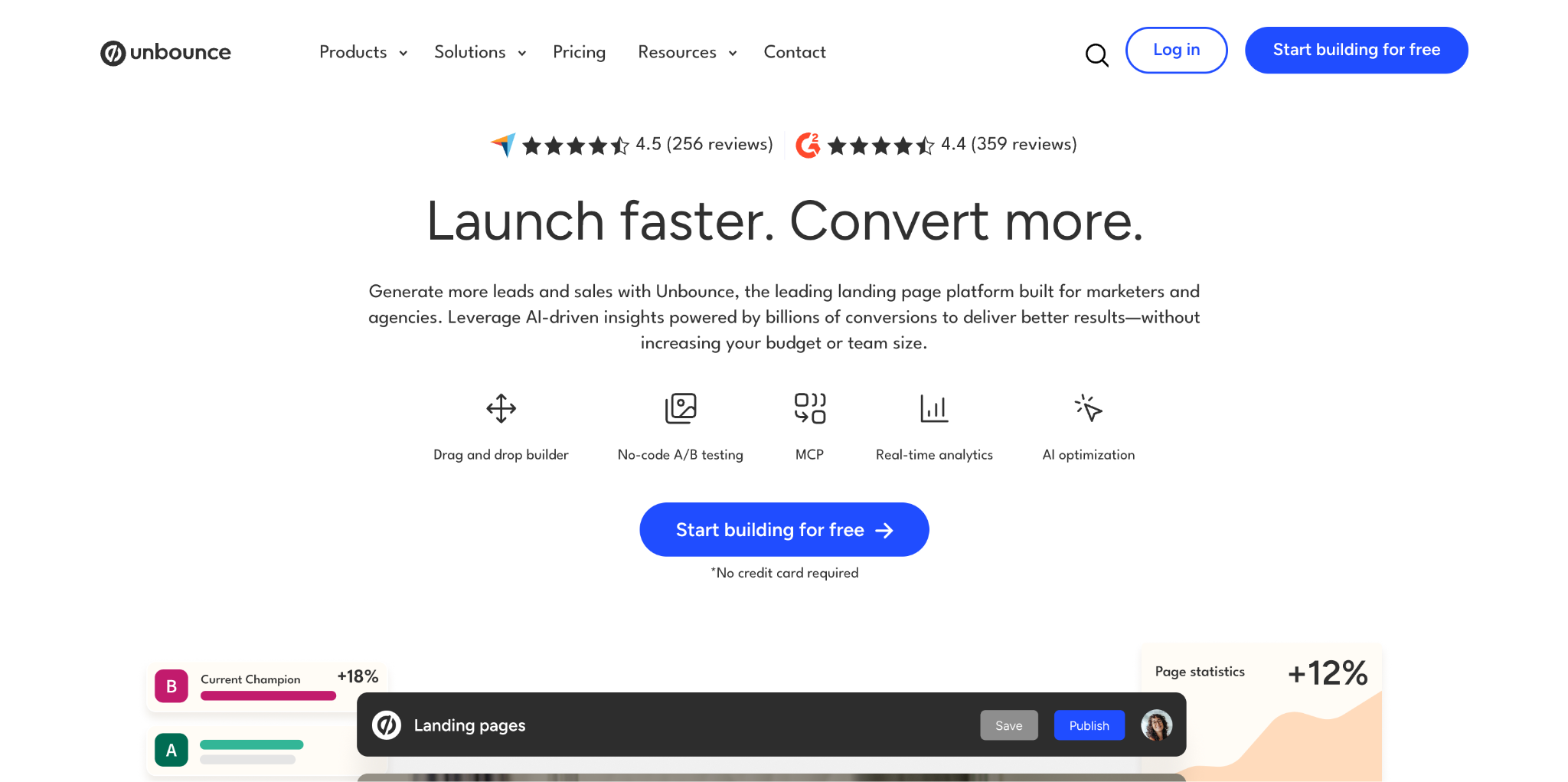Click the Page statistics chart card
Image resolution: width=1568 pixels, height=782 pixels.
[1261, 712]
